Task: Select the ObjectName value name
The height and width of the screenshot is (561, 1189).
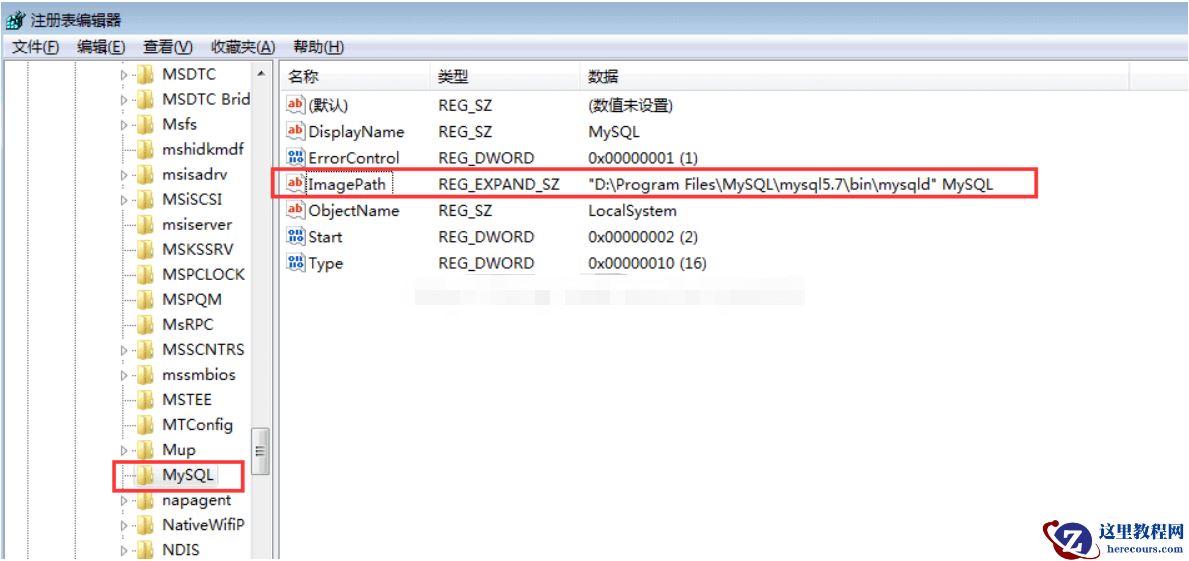Action: 353,211
